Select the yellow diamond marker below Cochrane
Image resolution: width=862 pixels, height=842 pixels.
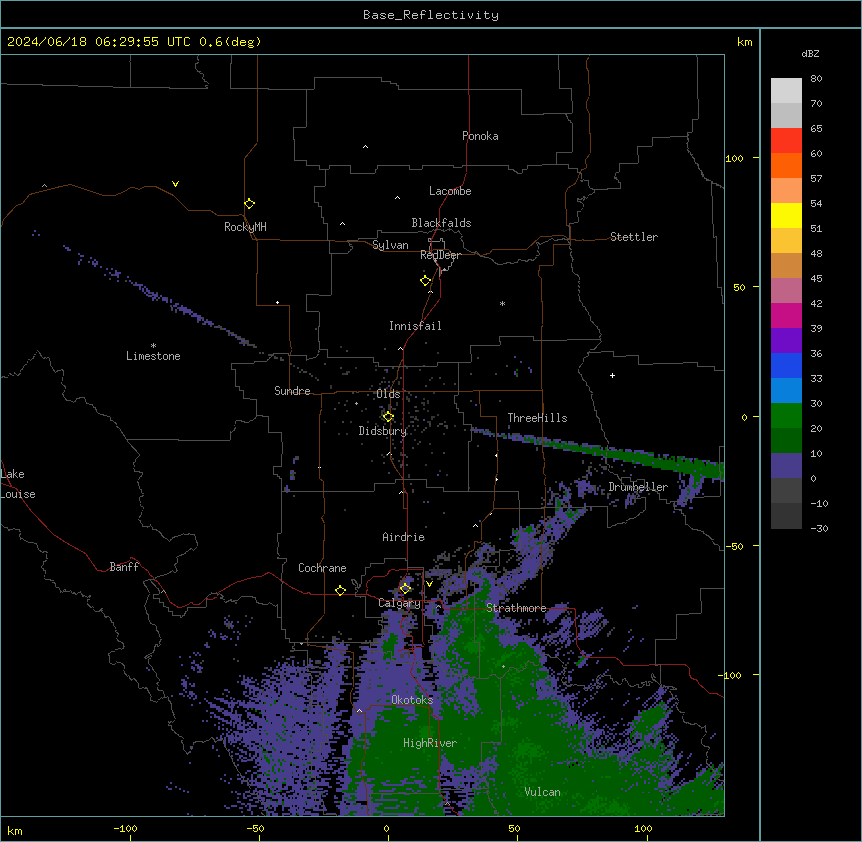coord(340,591)
